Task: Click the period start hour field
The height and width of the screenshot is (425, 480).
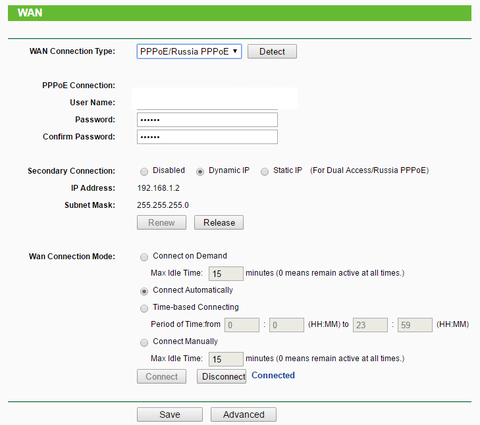Action: (242, 325)
